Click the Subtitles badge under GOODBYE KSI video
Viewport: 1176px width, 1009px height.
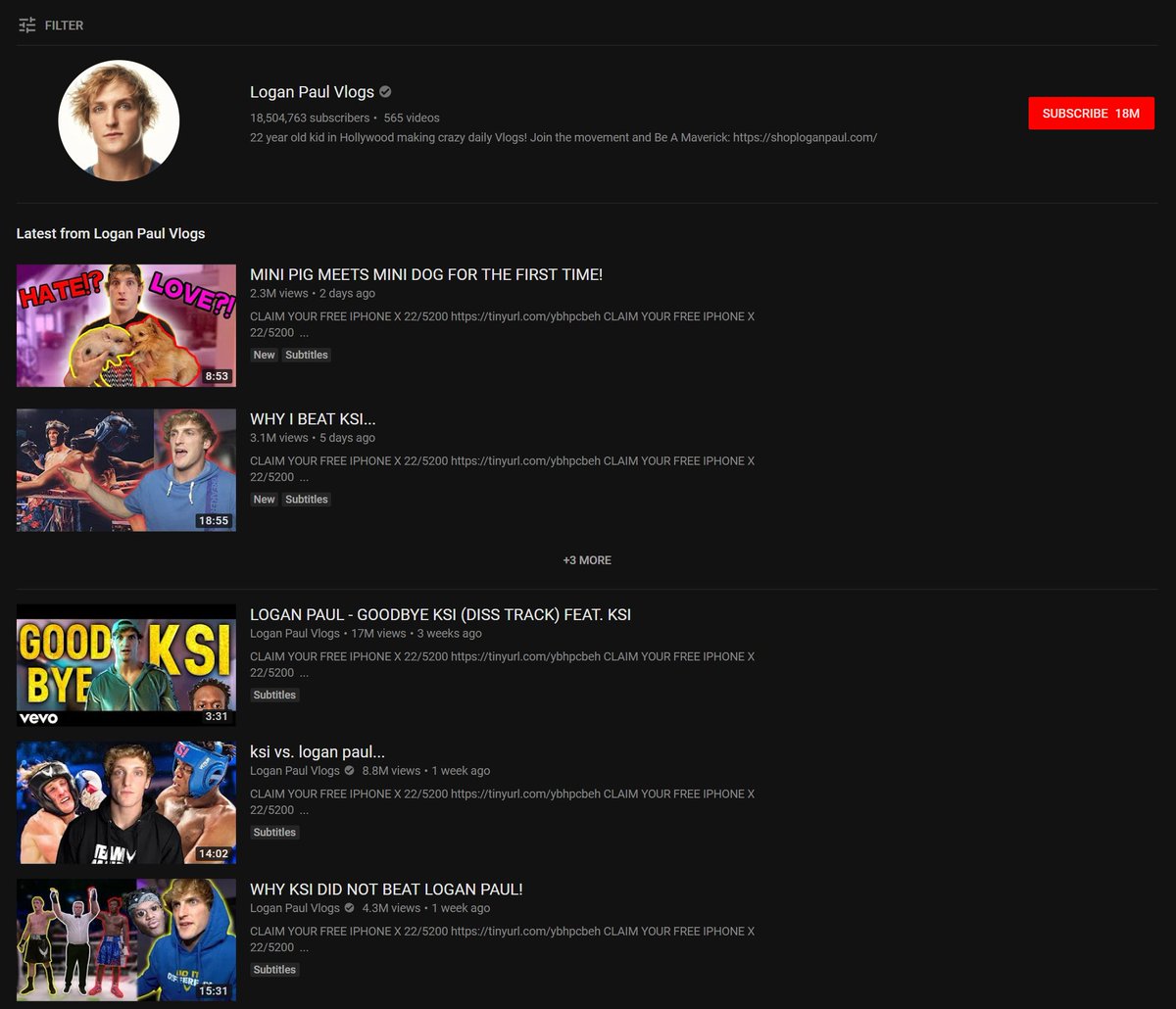274,695
